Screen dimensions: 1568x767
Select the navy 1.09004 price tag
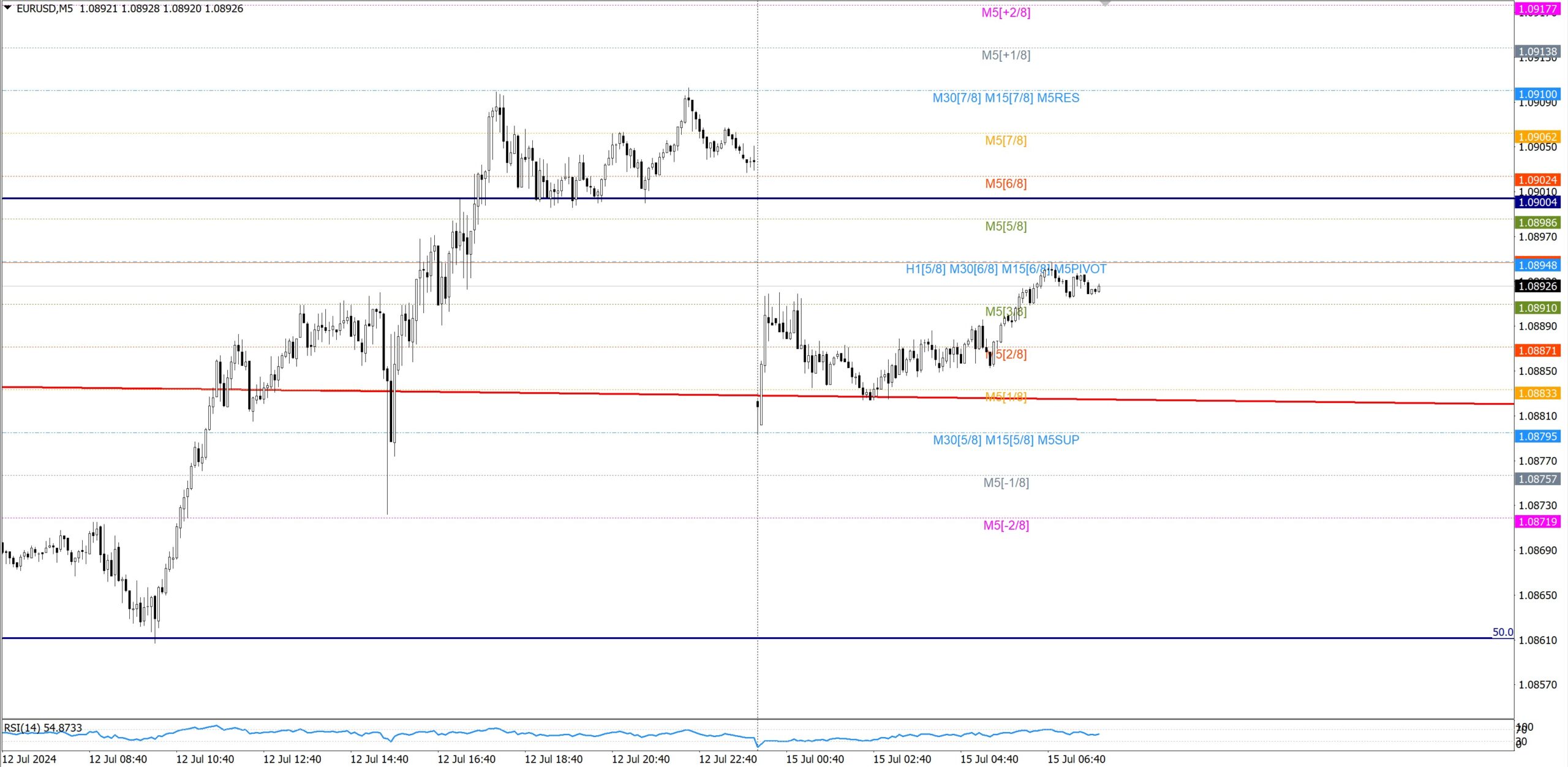[x=1537, y=202]
